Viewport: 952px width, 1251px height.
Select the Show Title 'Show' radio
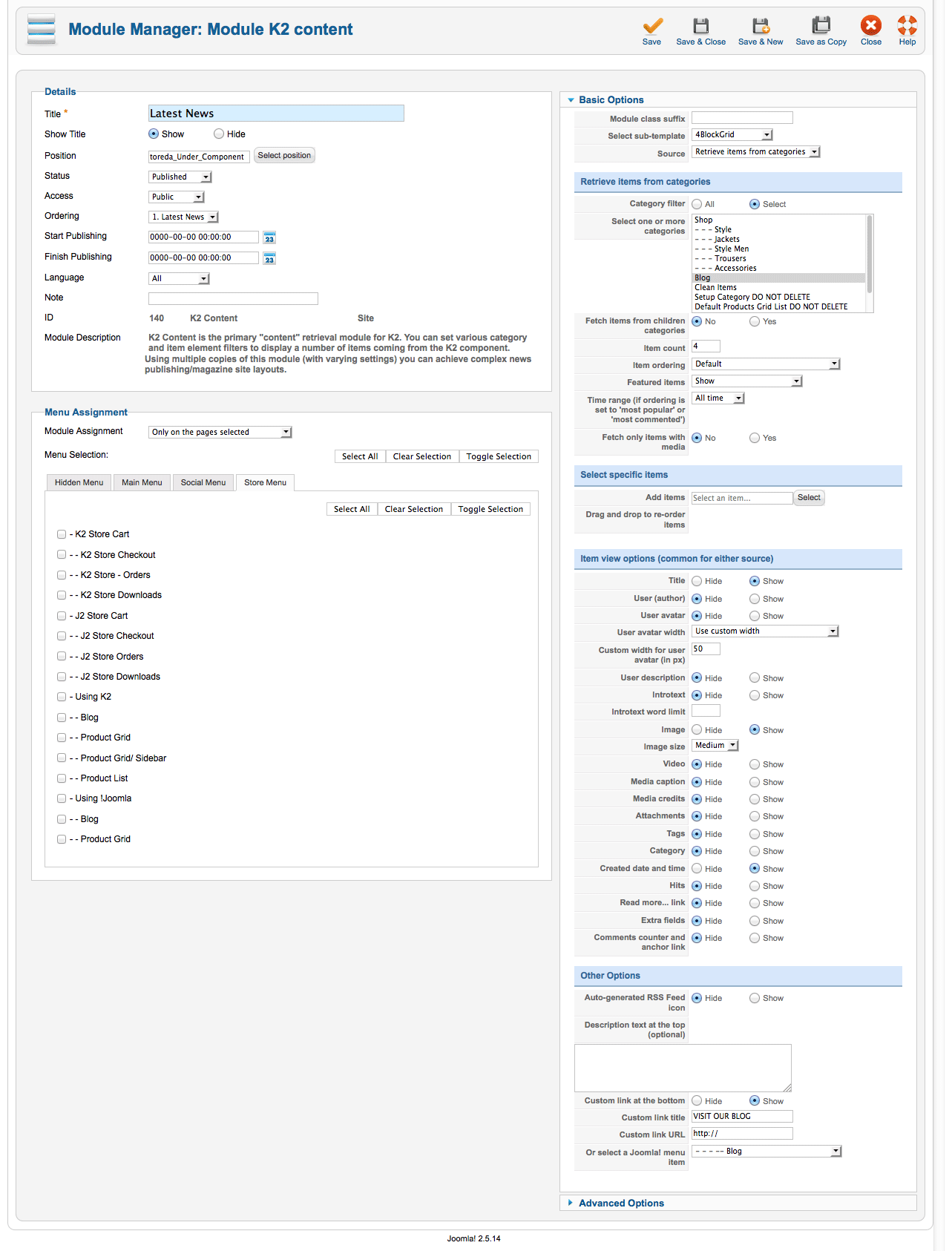pyautogui.click(x=154, y=134)
